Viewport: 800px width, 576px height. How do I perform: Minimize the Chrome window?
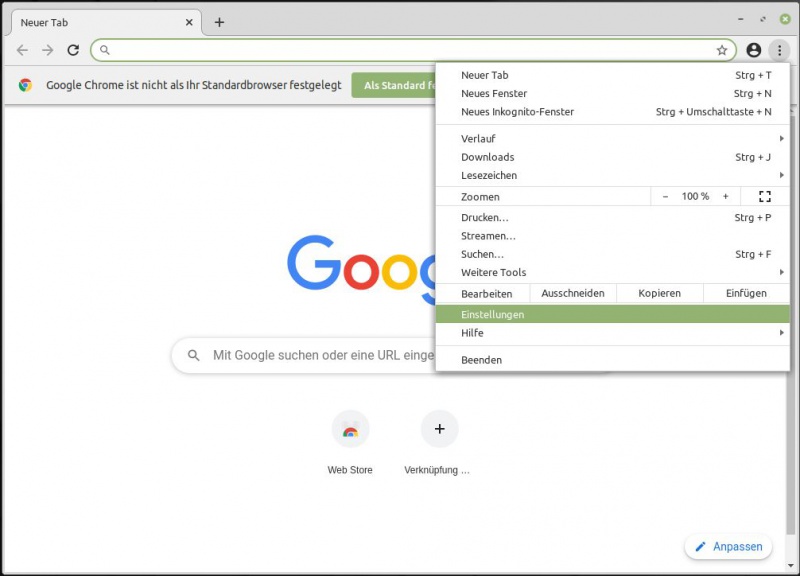point(741,19)
